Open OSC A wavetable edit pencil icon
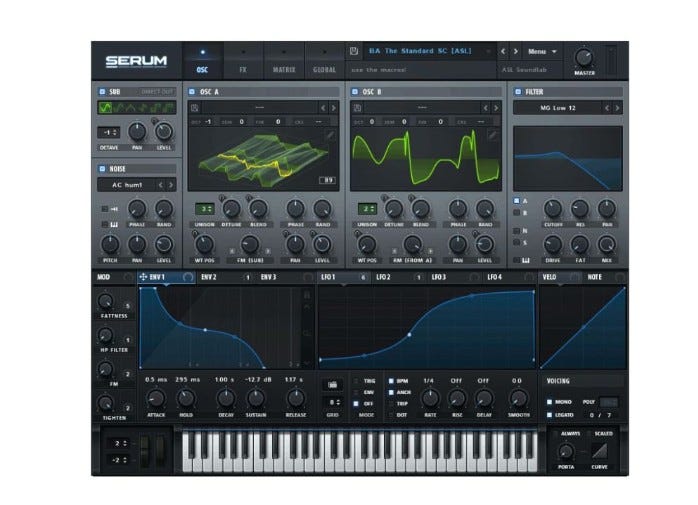 click(x=330, y=135)
